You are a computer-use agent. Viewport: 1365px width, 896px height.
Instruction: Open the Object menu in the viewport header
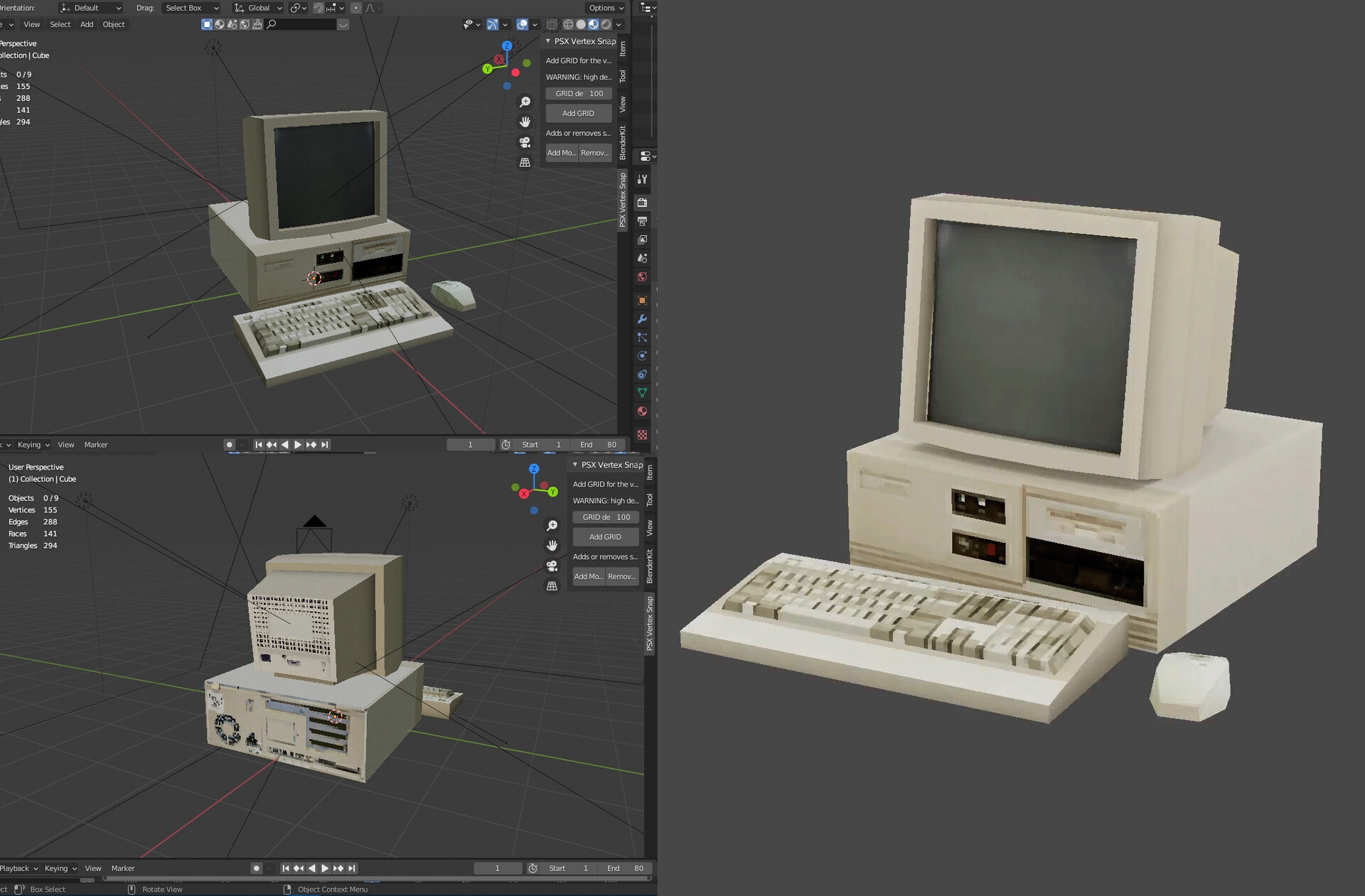point(114,24)
